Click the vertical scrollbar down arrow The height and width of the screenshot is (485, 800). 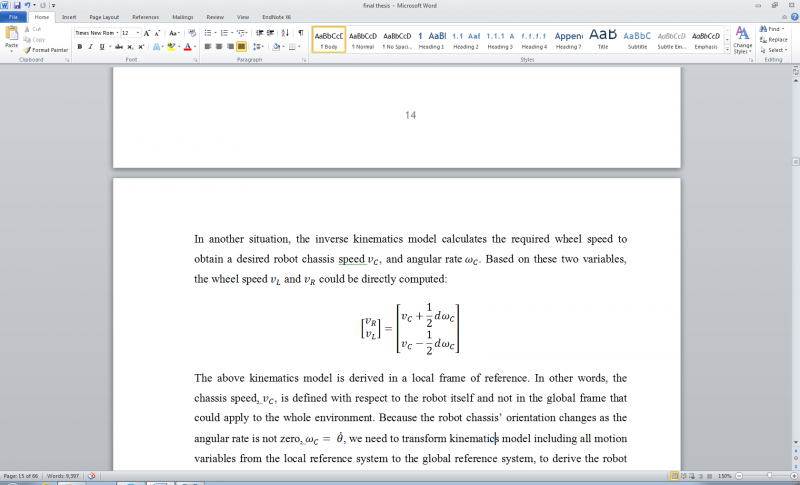click(795, 442)
